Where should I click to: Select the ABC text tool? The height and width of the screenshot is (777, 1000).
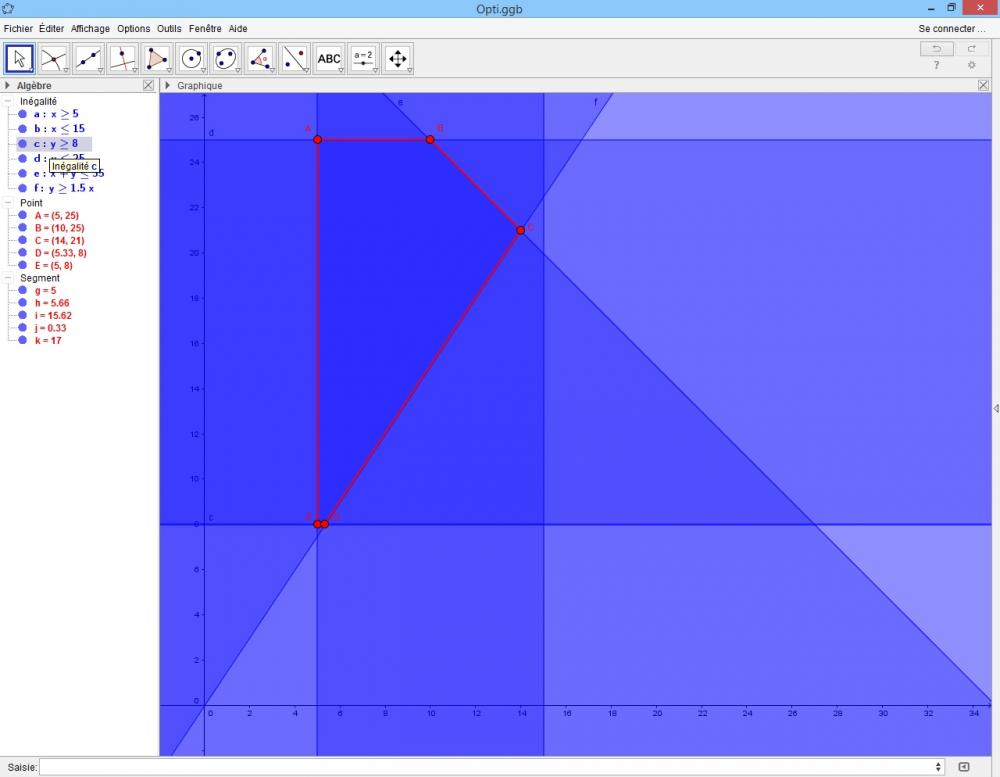[x=329, y=59]
